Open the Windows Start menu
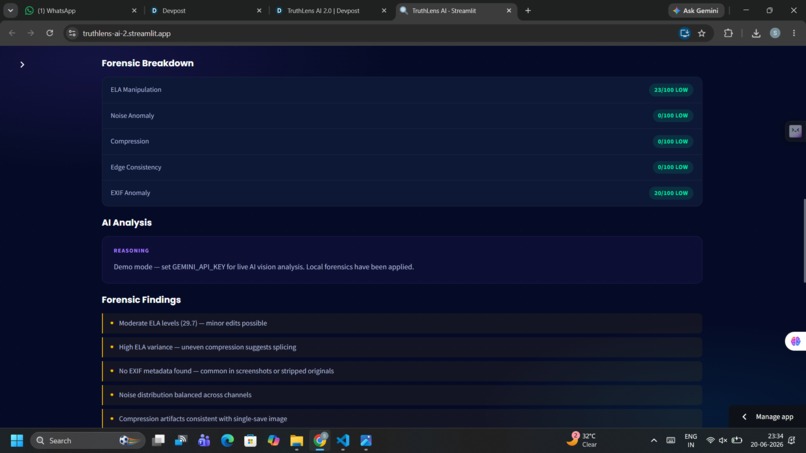 (x=16, y=441)
